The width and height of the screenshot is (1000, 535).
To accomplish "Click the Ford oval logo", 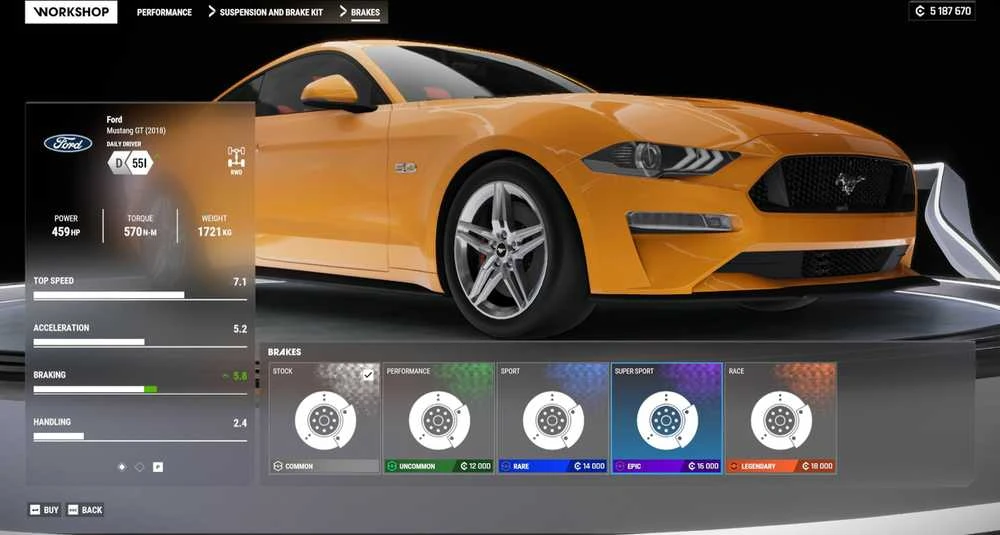I will click(x=68, y=143).
